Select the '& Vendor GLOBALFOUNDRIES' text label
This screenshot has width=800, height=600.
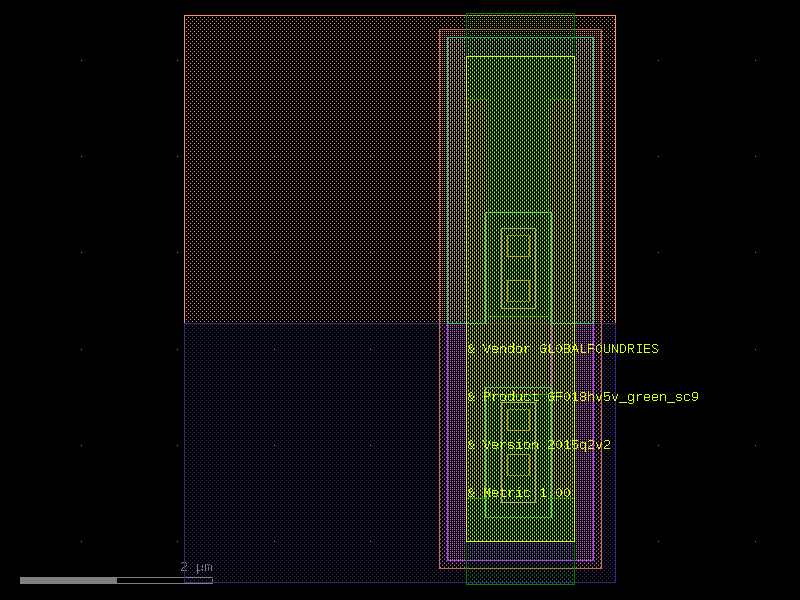coord(563,349)
